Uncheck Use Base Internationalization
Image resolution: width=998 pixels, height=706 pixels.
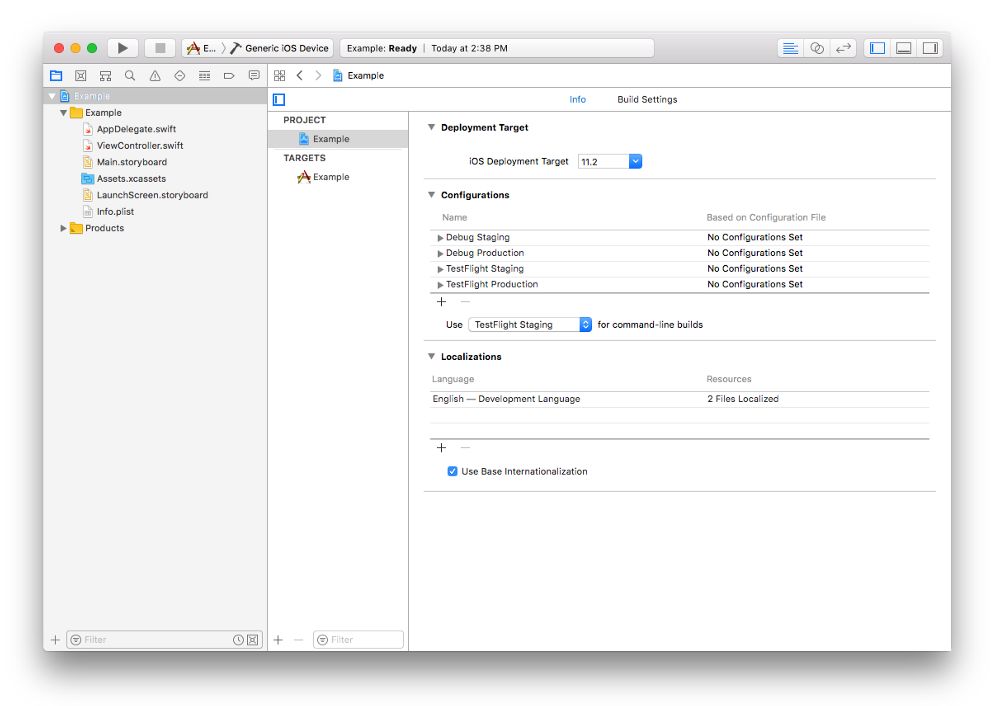(x=453, y=472)
